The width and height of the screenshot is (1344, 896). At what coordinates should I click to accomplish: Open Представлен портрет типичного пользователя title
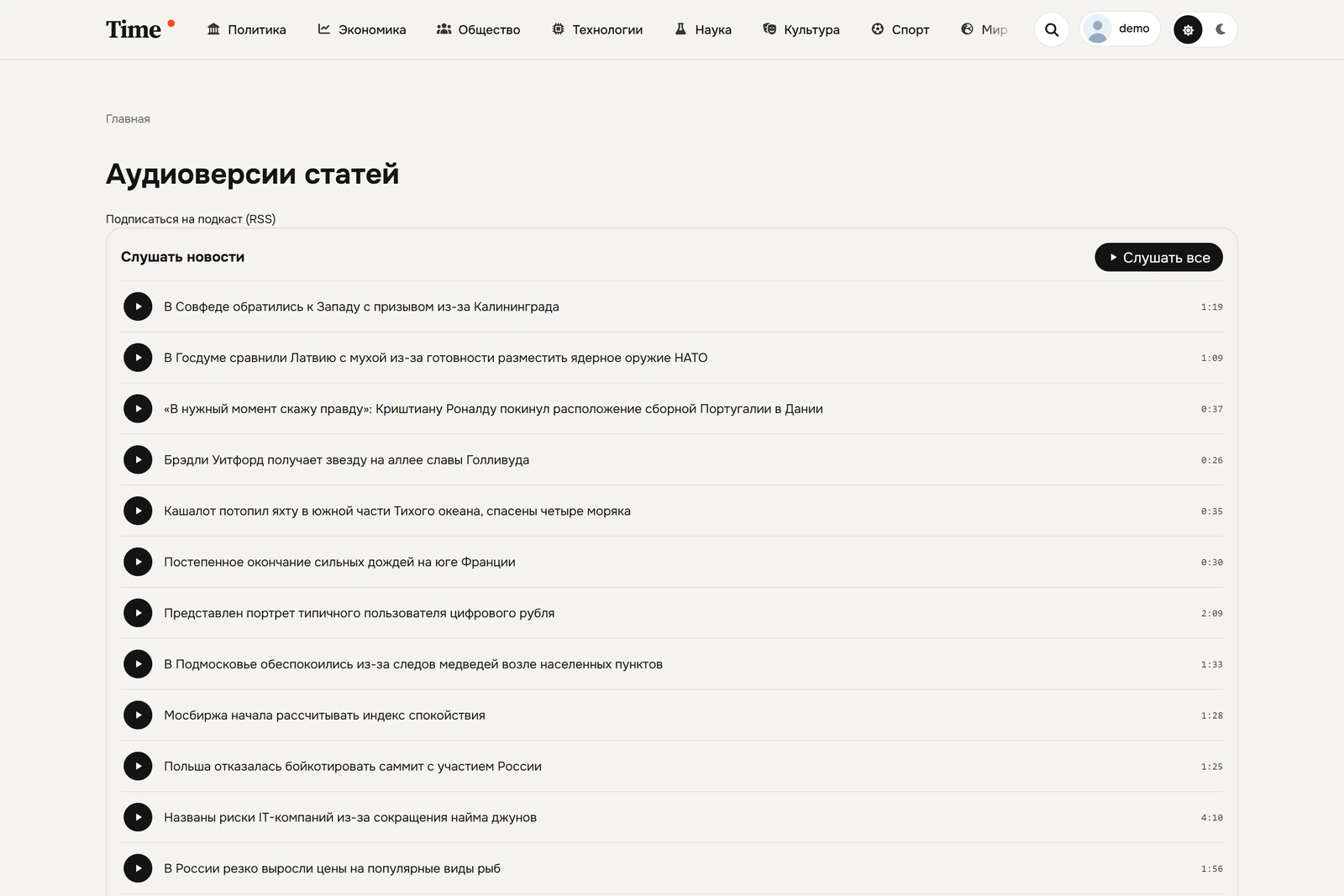(360, 613)
